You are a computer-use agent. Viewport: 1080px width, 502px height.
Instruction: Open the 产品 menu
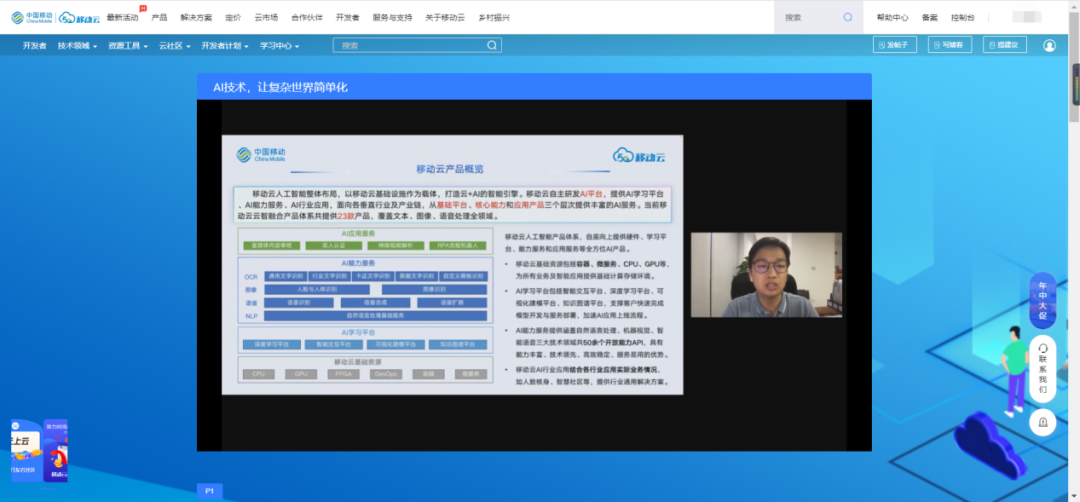(159, 17)
